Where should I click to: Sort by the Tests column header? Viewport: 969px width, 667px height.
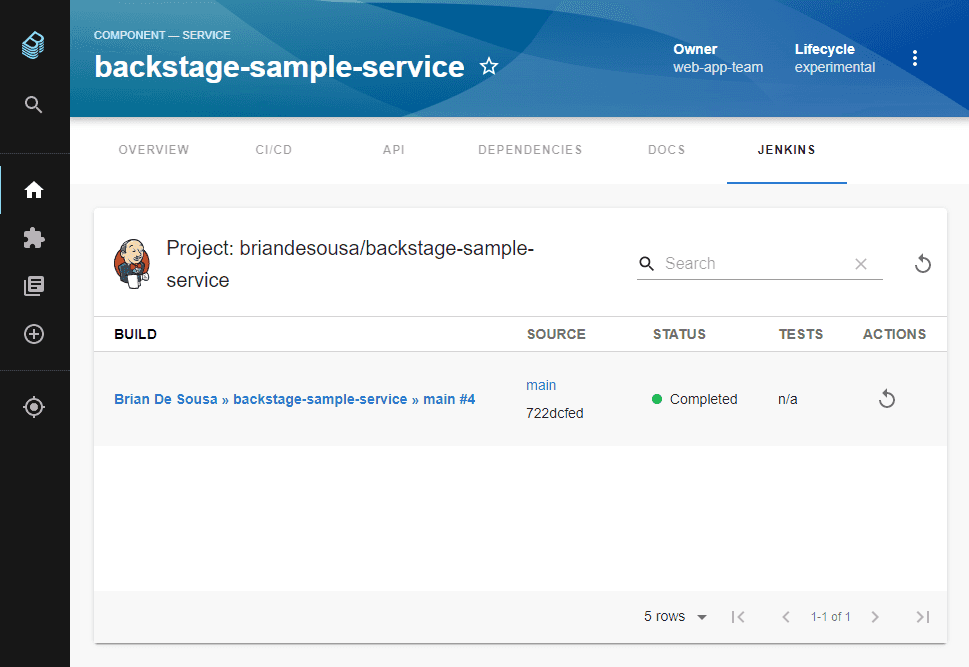pos(801,334)
